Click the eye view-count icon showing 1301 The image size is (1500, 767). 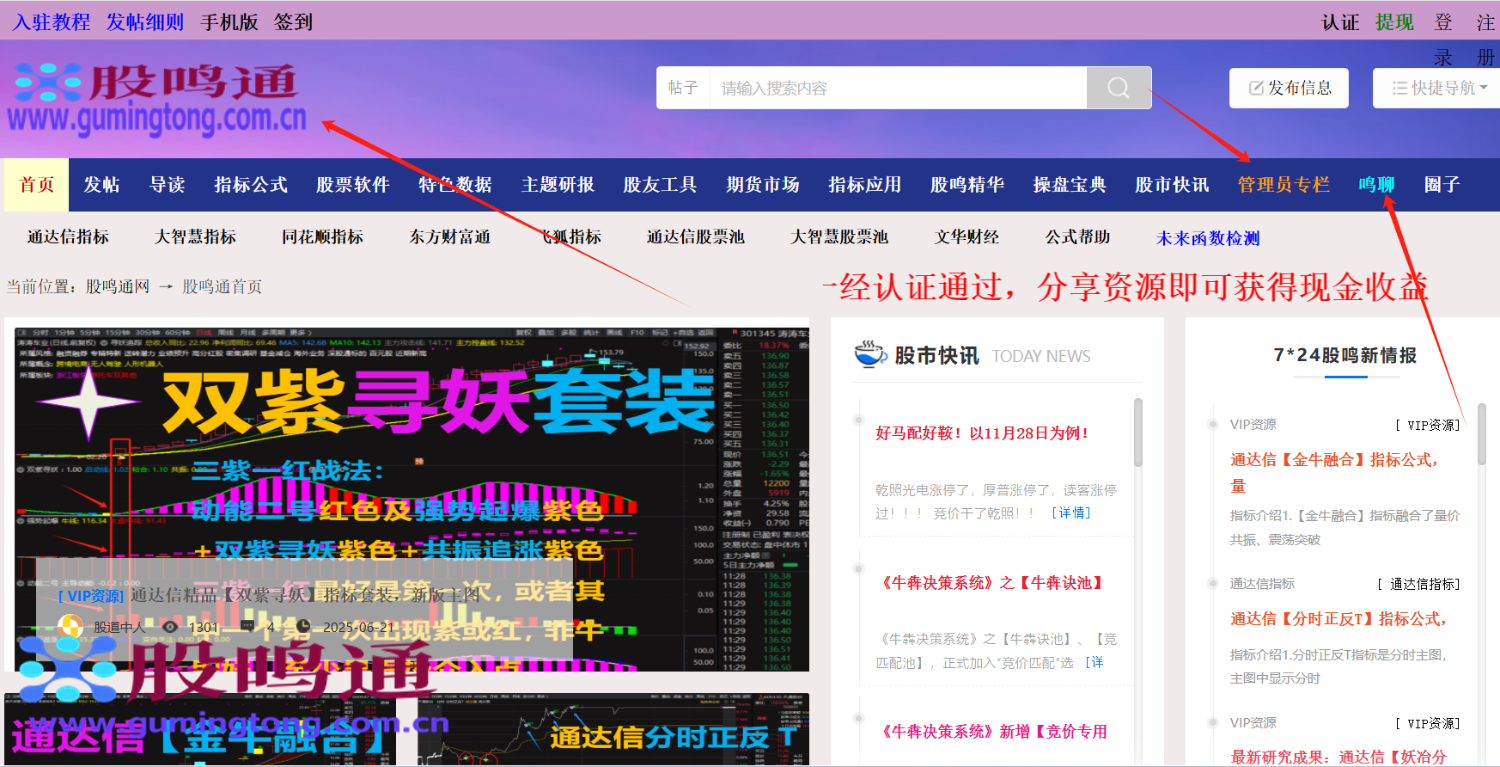tap(169, 625)
